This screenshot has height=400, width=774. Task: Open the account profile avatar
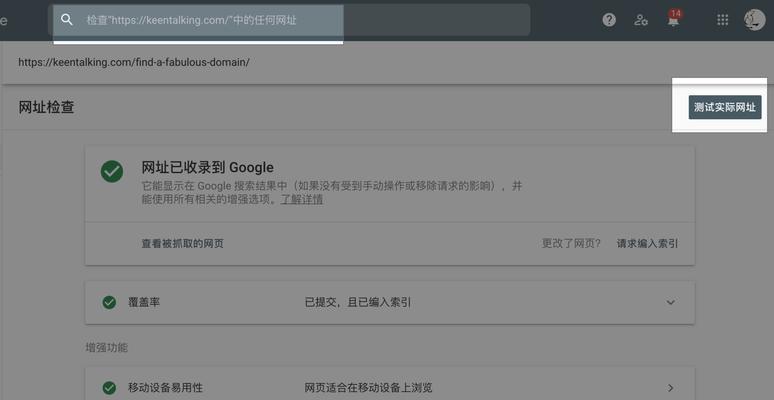pyautogui.click(x=755, y=20)
